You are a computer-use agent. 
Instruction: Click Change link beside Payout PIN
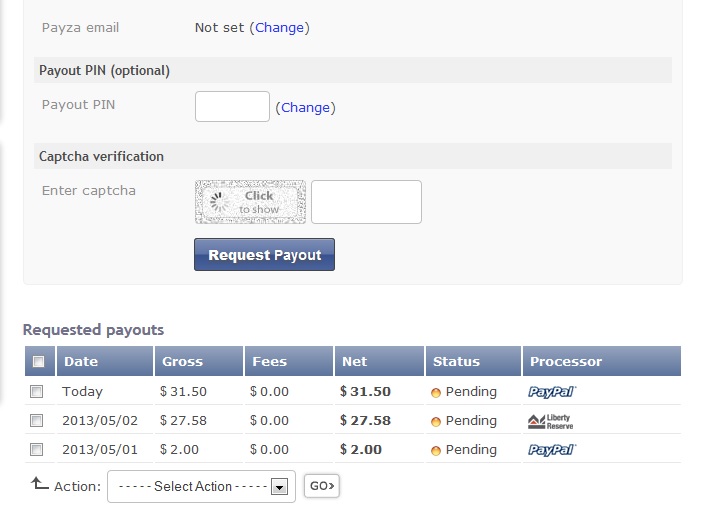[305, 108]
